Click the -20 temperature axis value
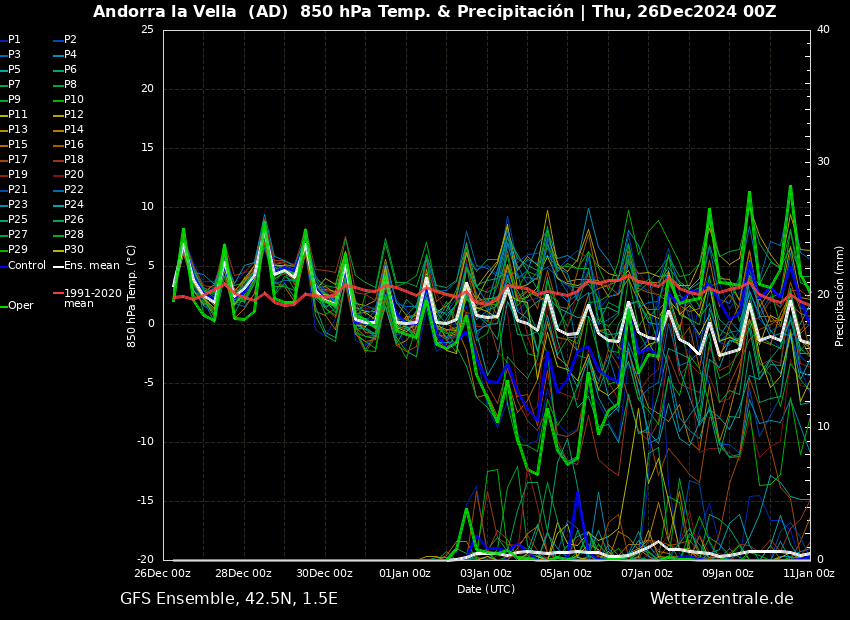The width and height of the screenshot is (850, 620). tap(145, 559)
